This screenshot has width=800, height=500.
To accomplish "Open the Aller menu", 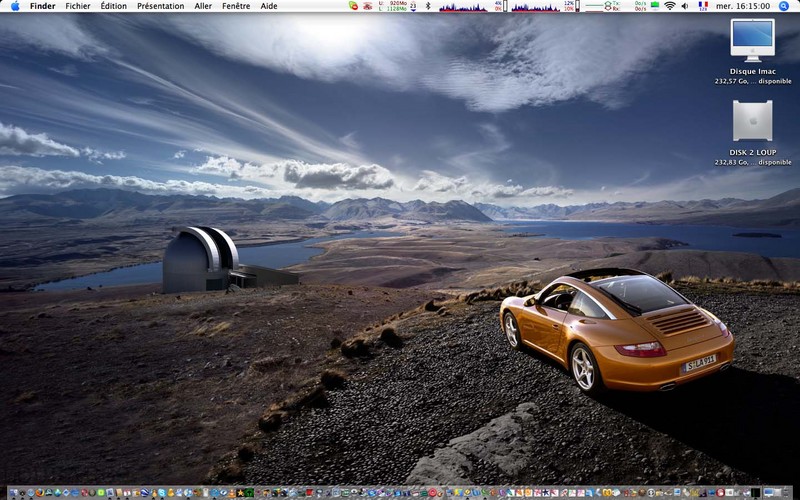I will click(203, 6).
